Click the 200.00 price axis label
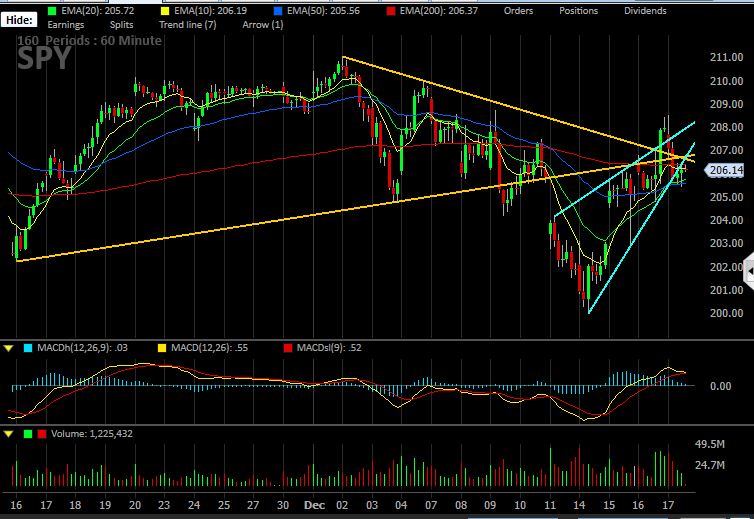The width and height of the screenshot is (754, 519). (x=727, y=313)
